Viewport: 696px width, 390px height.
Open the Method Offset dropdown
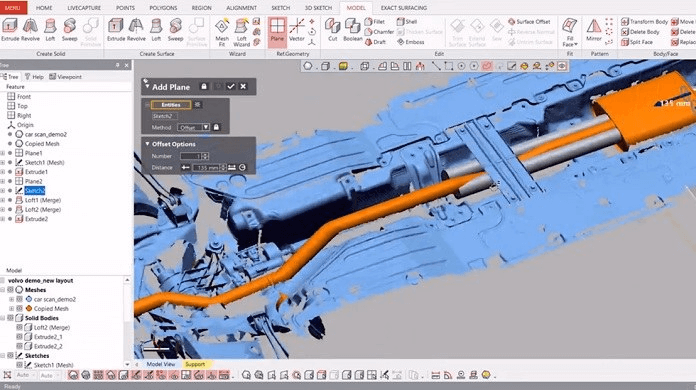point(194,127)
